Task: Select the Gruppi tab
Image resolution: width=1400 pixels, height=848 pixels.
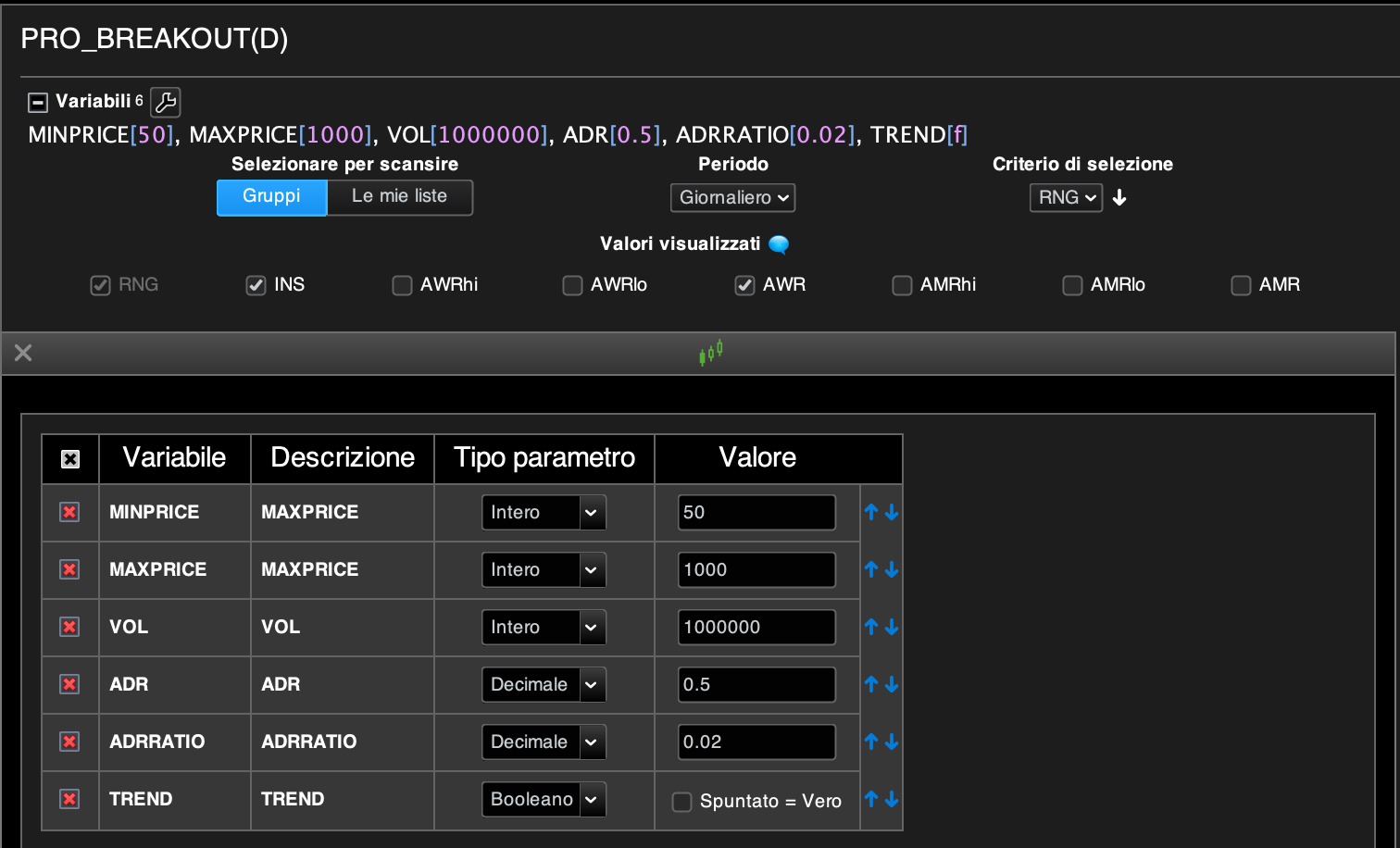Action: coord(271,196)
